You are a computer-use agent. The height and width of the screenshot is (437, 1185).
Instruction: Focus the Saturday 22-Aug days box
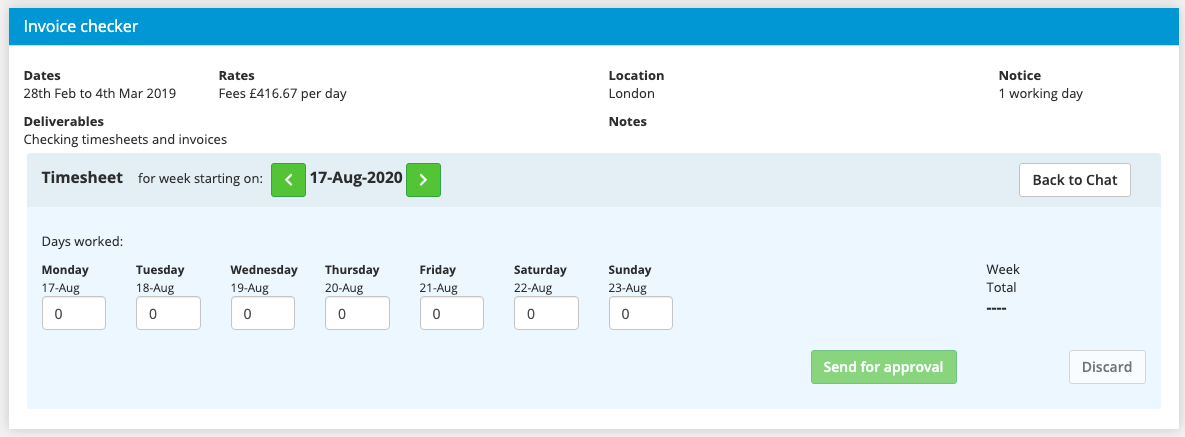(x=546, y=314)
